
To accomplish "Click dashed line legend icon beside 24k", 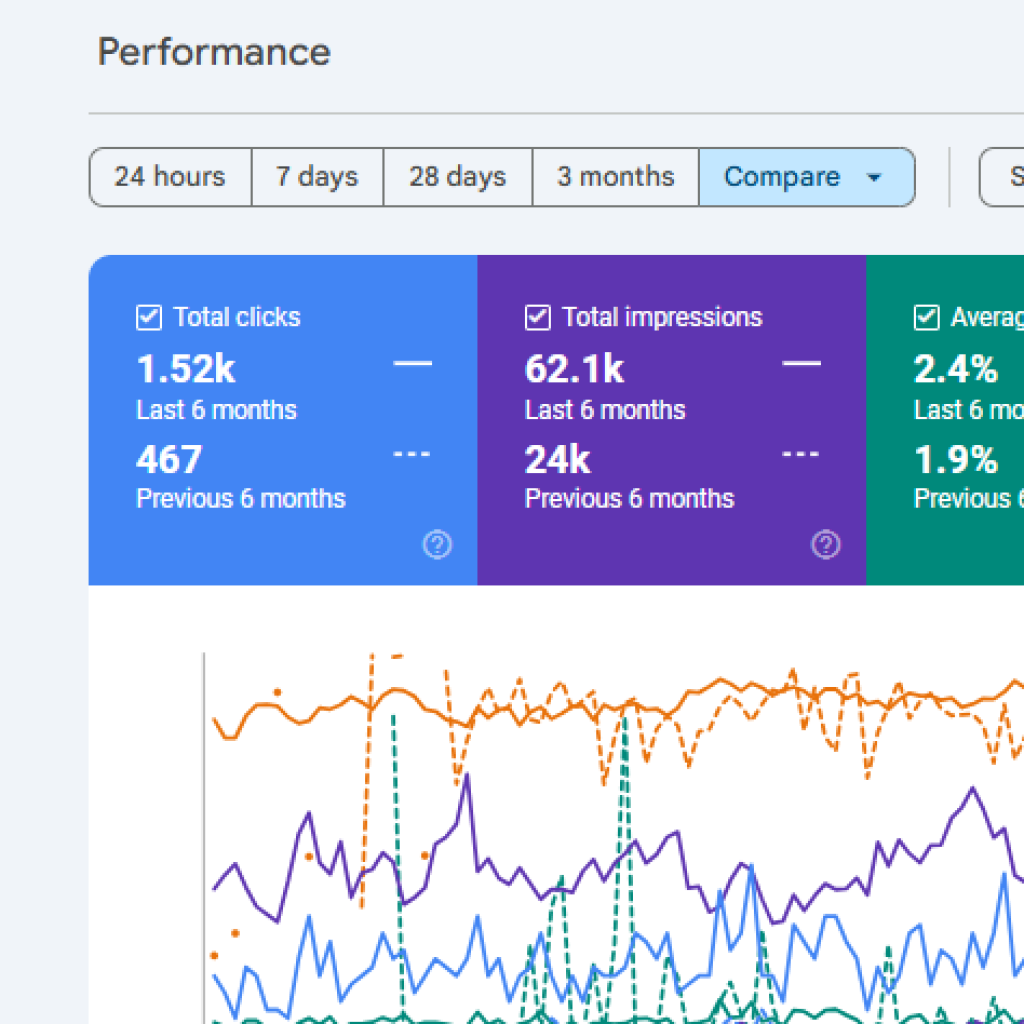I will tap(801, 454).
